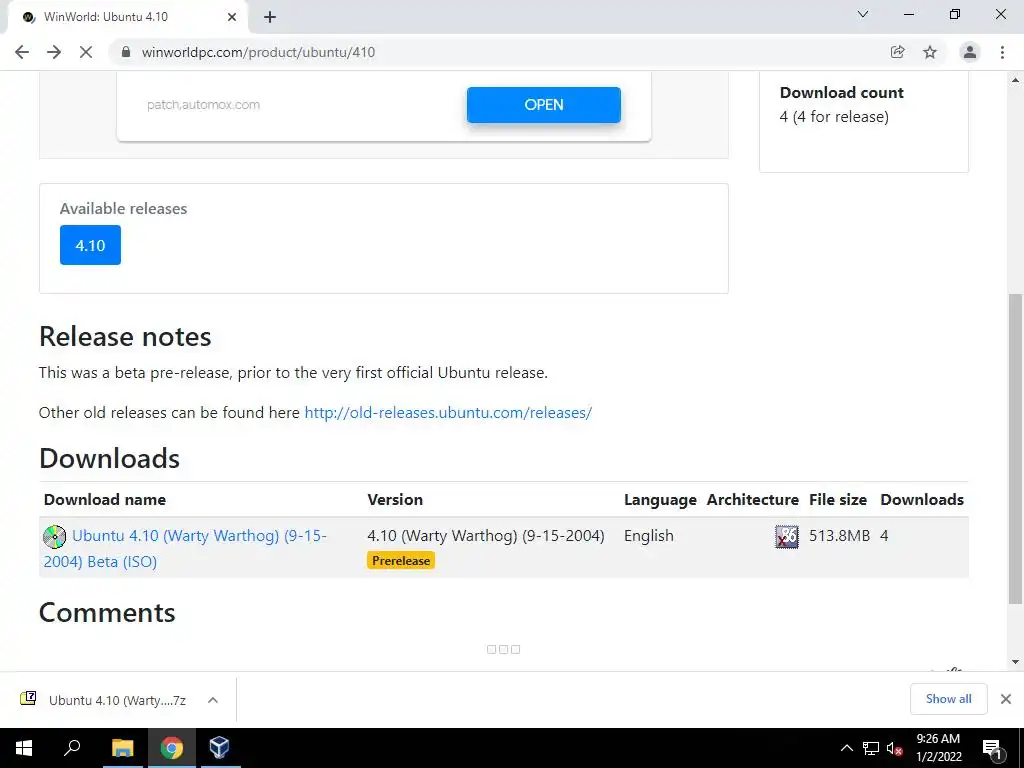
Task: Select the WinWorld: Ubuntu 4.10 tab
Action: [x=127, y=17]
